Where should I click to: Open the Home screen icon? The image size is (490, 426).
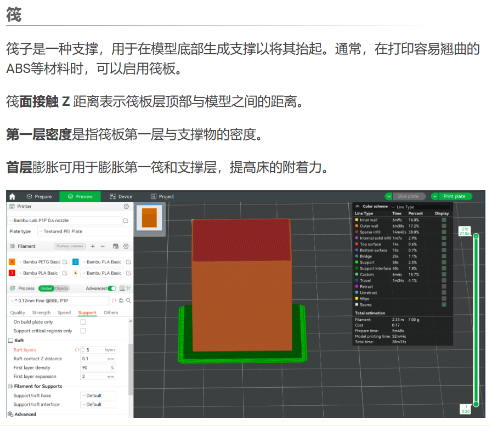13,196
